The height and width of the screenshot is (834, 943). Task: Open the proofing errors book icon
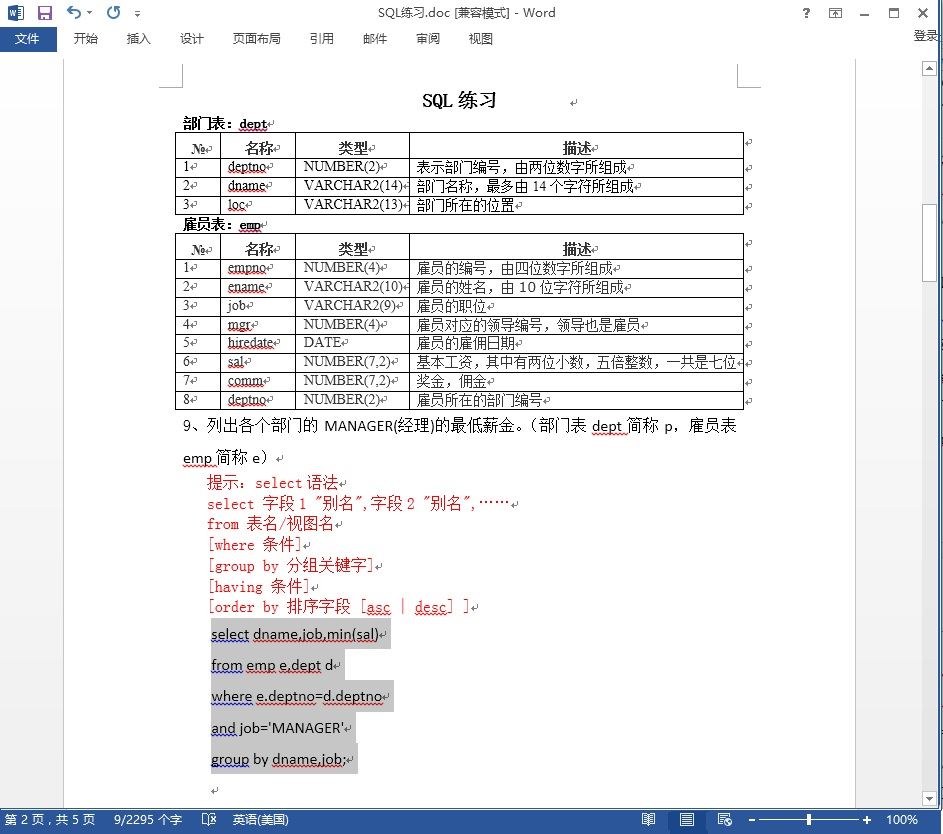click(209, 820)
